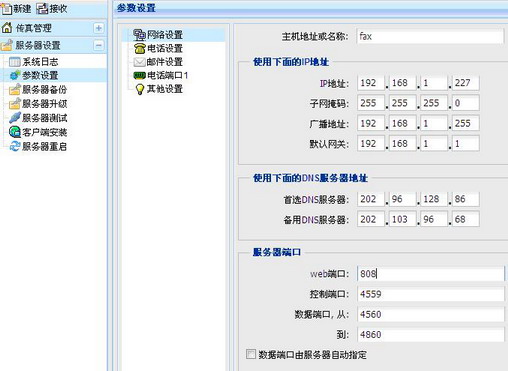The height and width of the screenshot is (371, 508).
Task: Click the 子网掩码 last octet field 0
Action: [x=465, y=103]
